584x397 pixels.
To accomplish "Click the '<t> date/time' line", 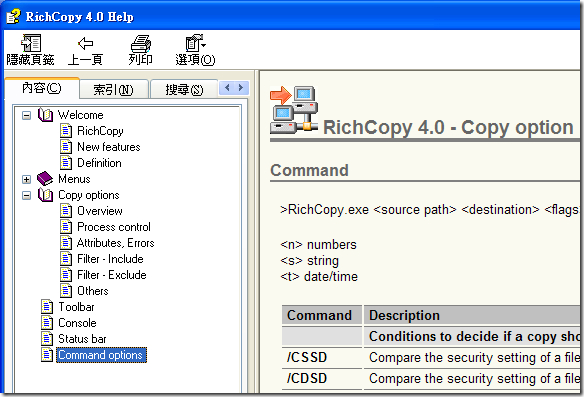I will click(319, 277).
